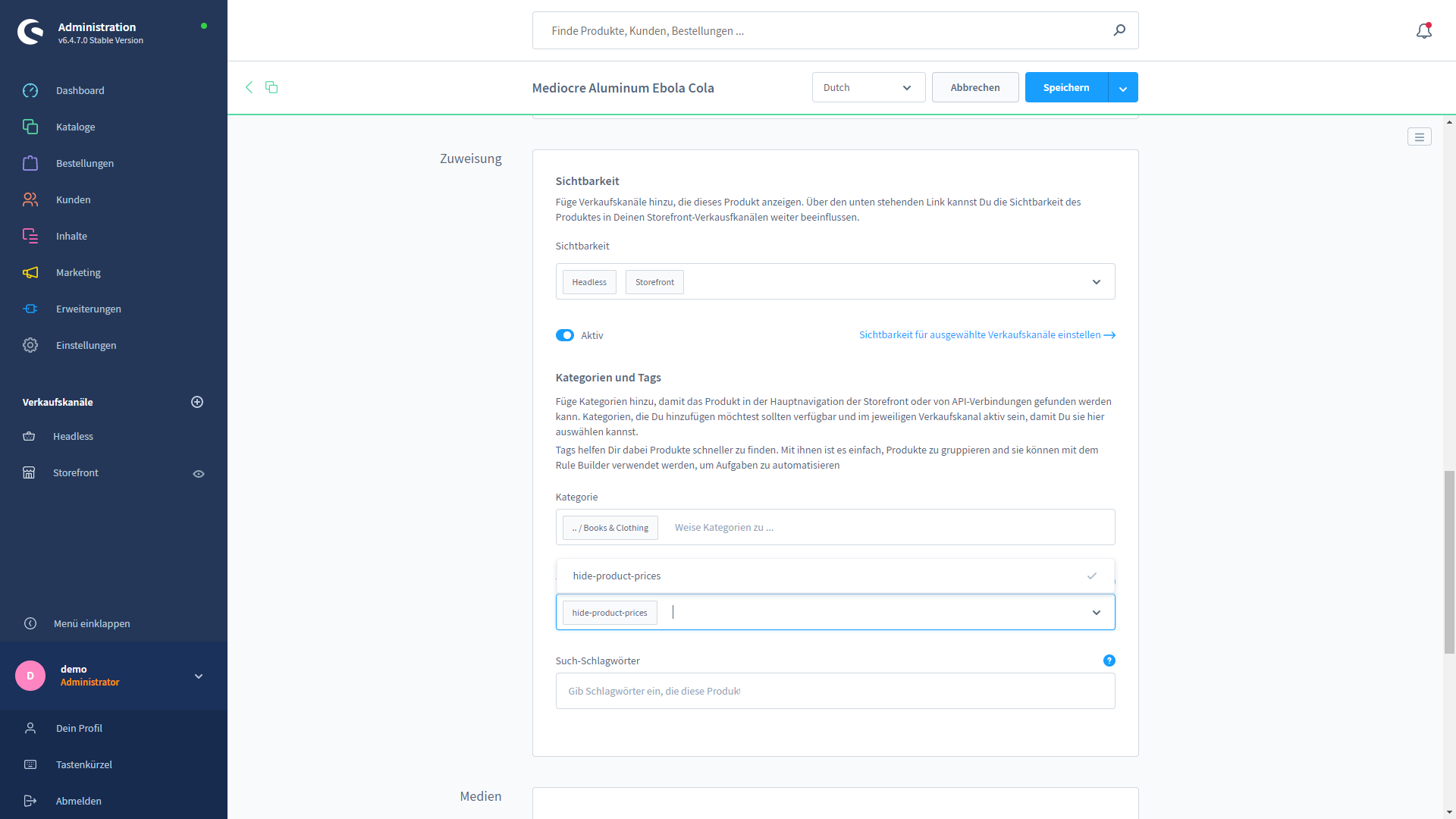Click the Such-Schlagwörter input field
The width and height of the screenshot is (1456, 819).
835,691
